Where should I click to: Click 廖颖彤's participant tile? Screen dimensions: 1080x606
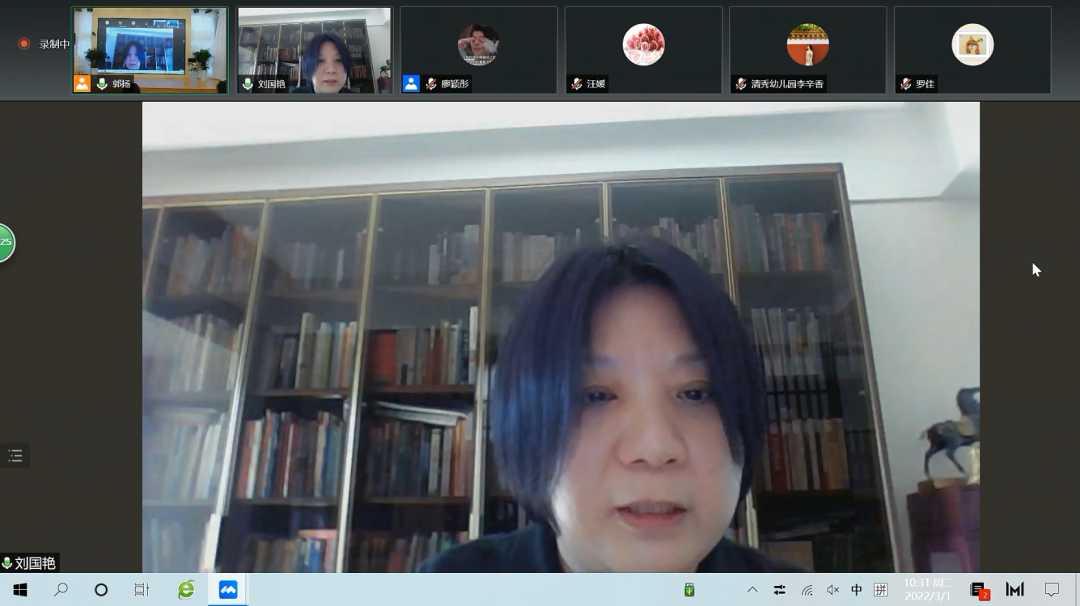point(478,50)
